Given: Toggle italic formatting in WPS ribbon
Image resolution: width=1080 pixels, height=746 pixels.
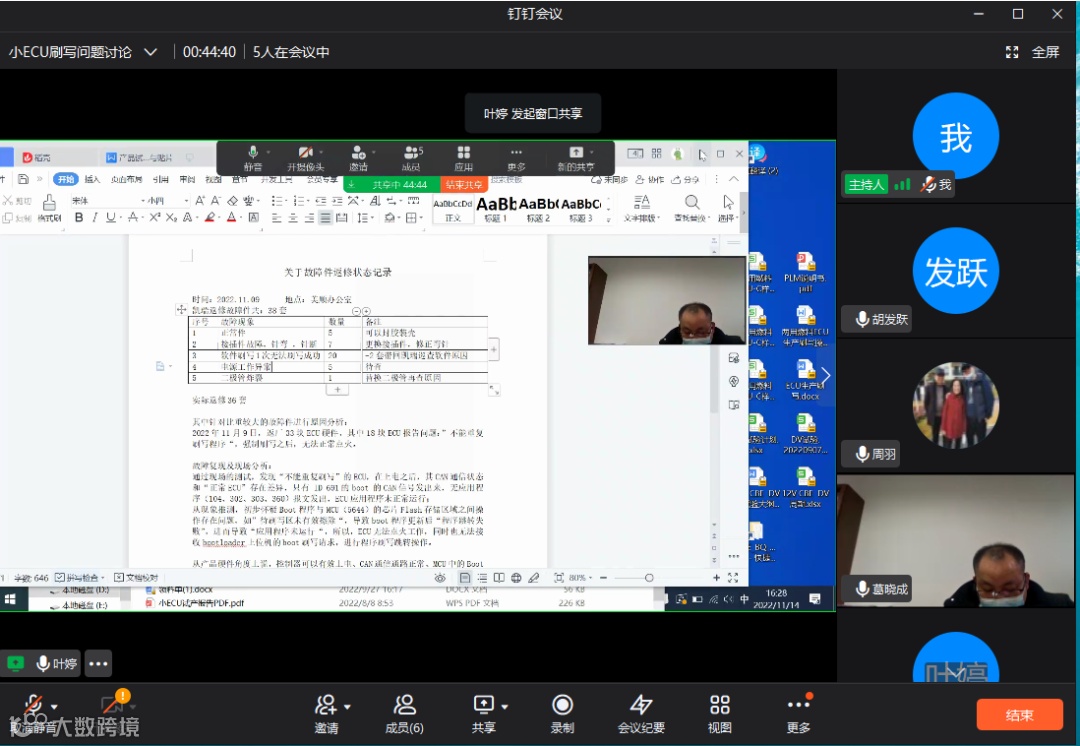Looking at the screenshot, I should (x=94, y=218).
